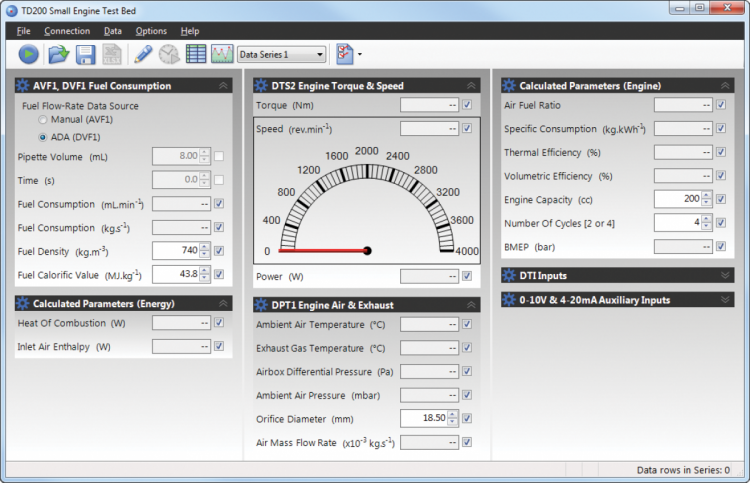Click gear icon of Calculated Parameters (Energy)

pyautogui.click(x=22, y=303)
